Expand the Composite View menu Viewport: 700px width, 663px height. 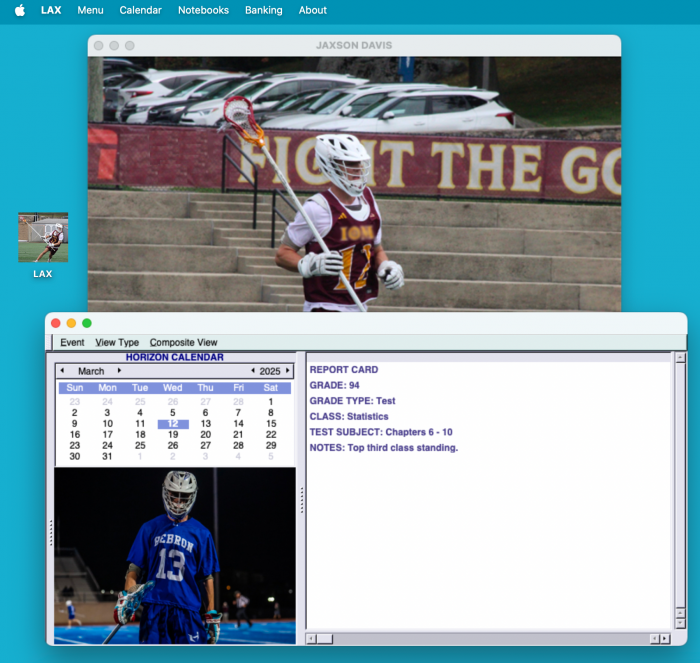[x=183, y=342]
